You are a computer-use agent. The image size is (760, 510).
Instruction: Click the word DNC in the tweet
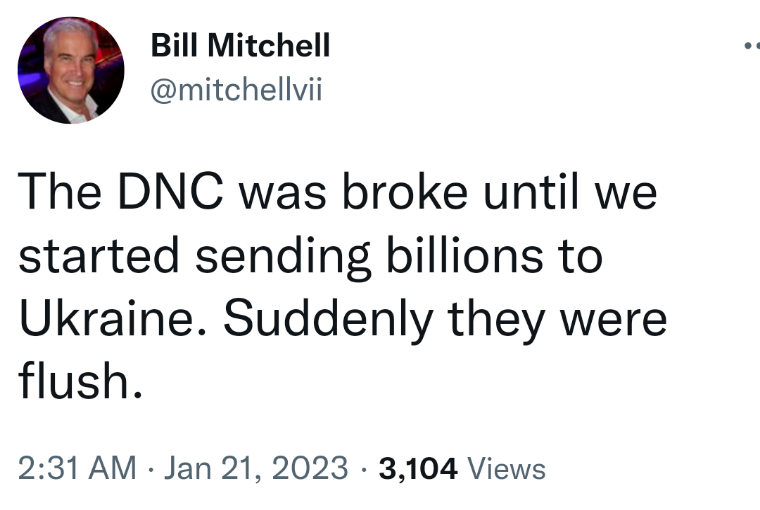[x=171, y=191]
